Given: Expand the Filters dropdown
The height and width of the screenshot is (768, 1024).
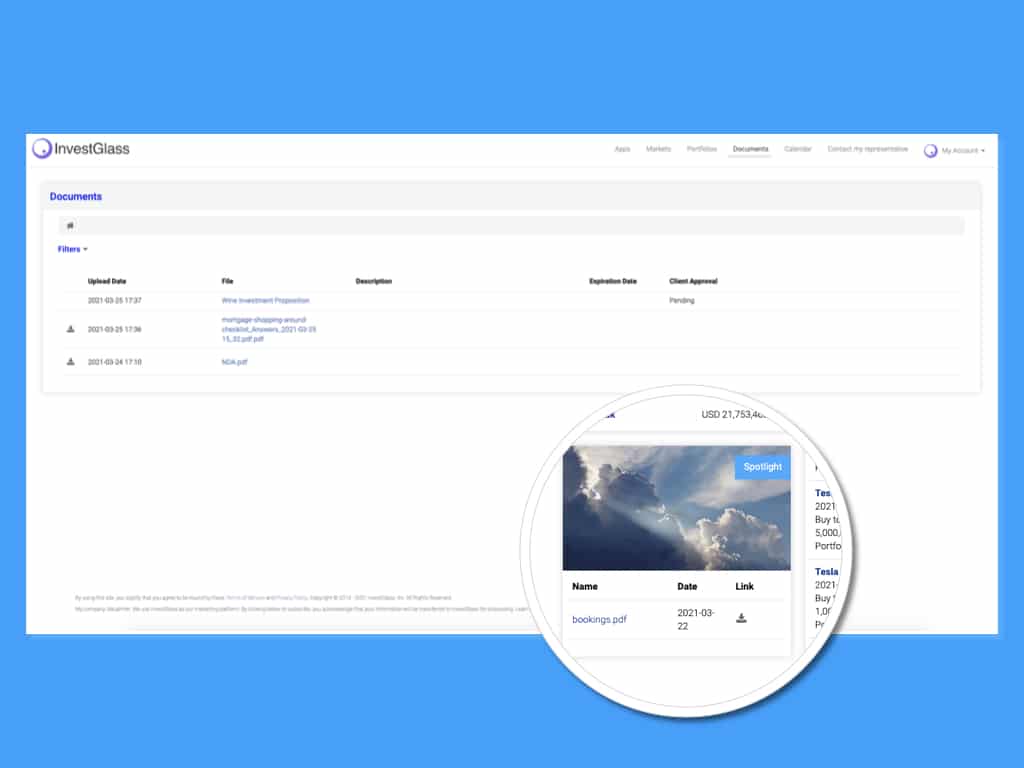Looking at the screenshot, I should tap(72, 249).
